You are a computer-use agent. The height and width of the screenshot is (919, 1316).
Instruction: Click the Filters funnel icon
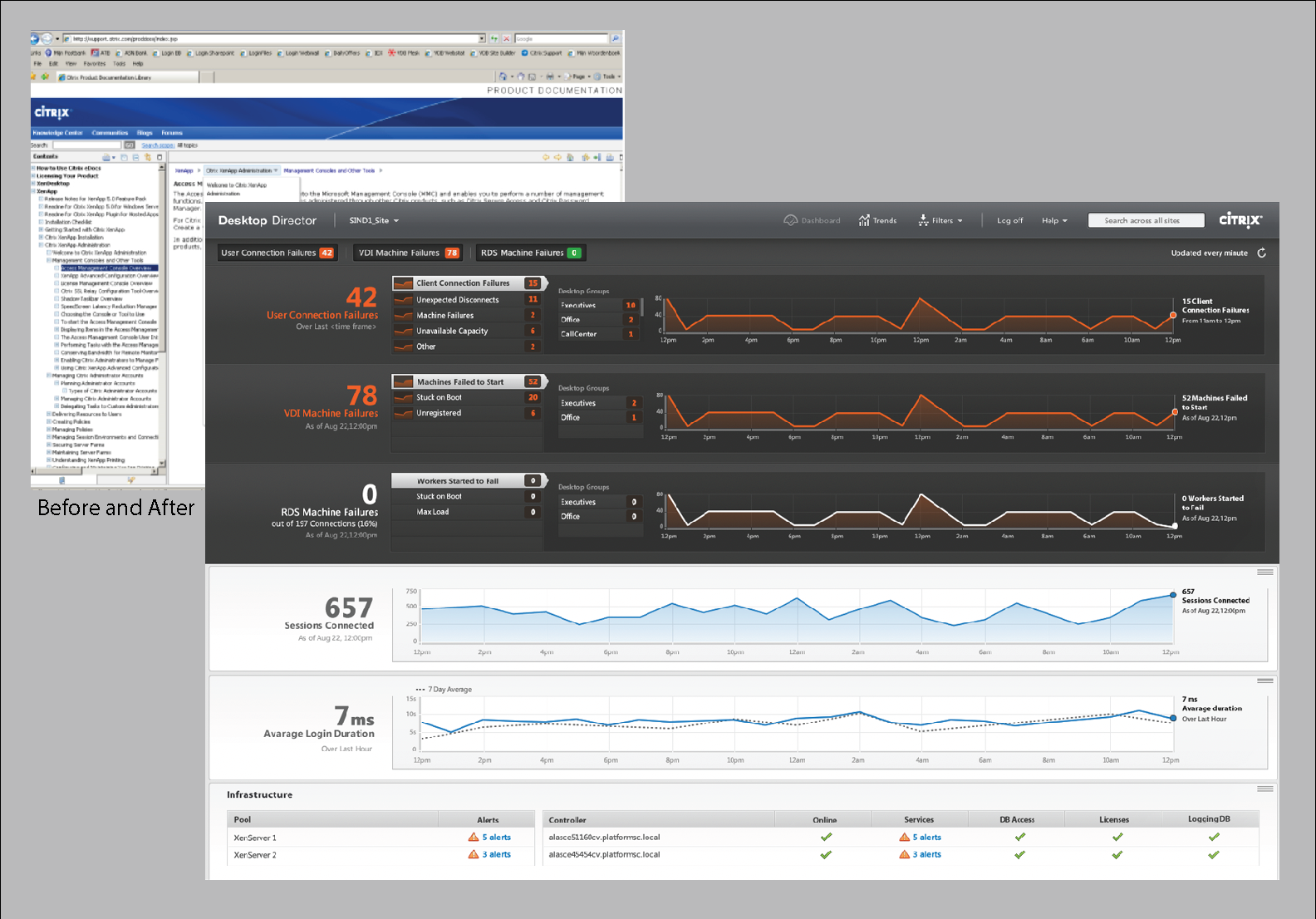[923, 220]
